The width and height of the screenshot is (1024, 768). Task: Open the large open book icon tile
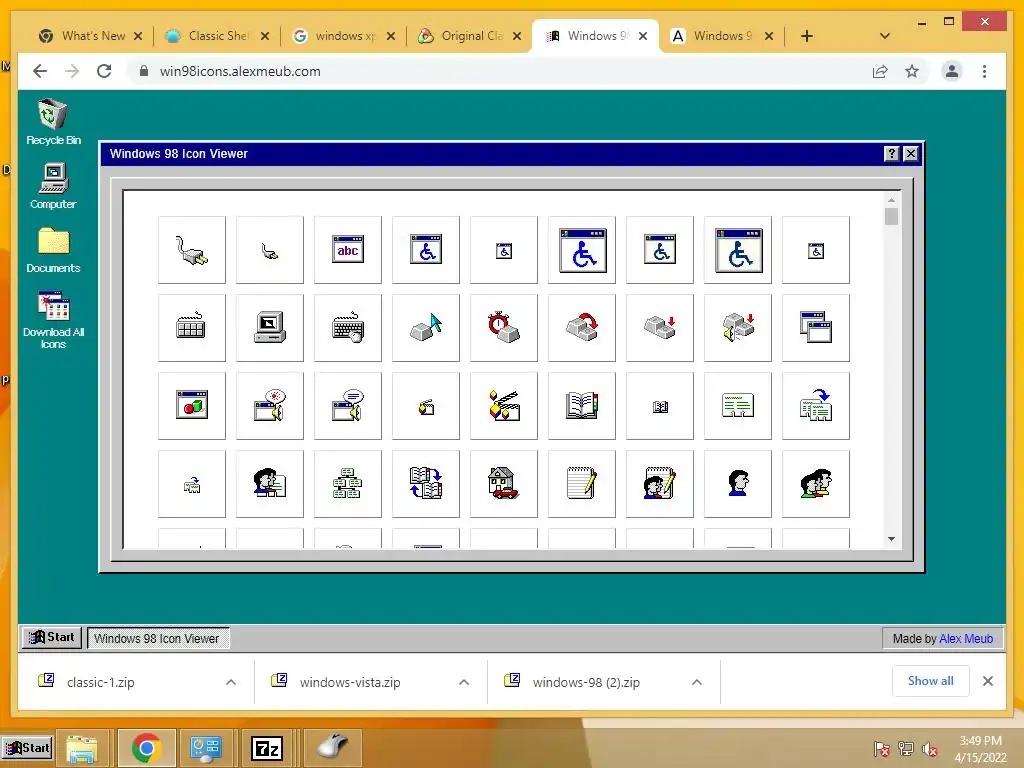point(582,406)
